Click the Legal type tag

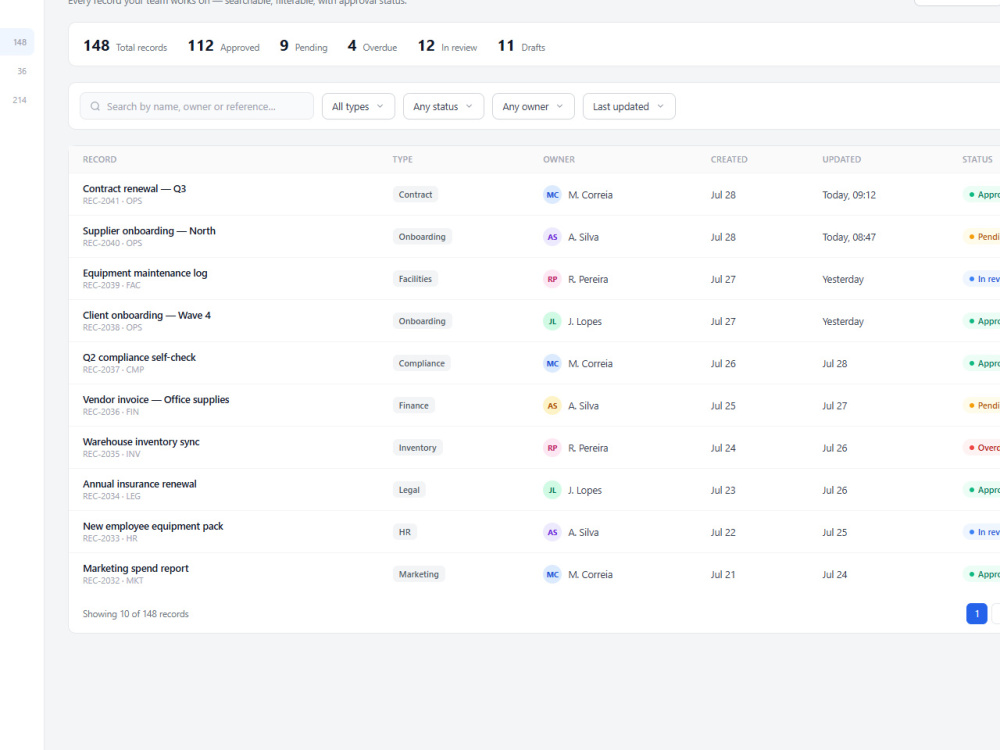409,490
